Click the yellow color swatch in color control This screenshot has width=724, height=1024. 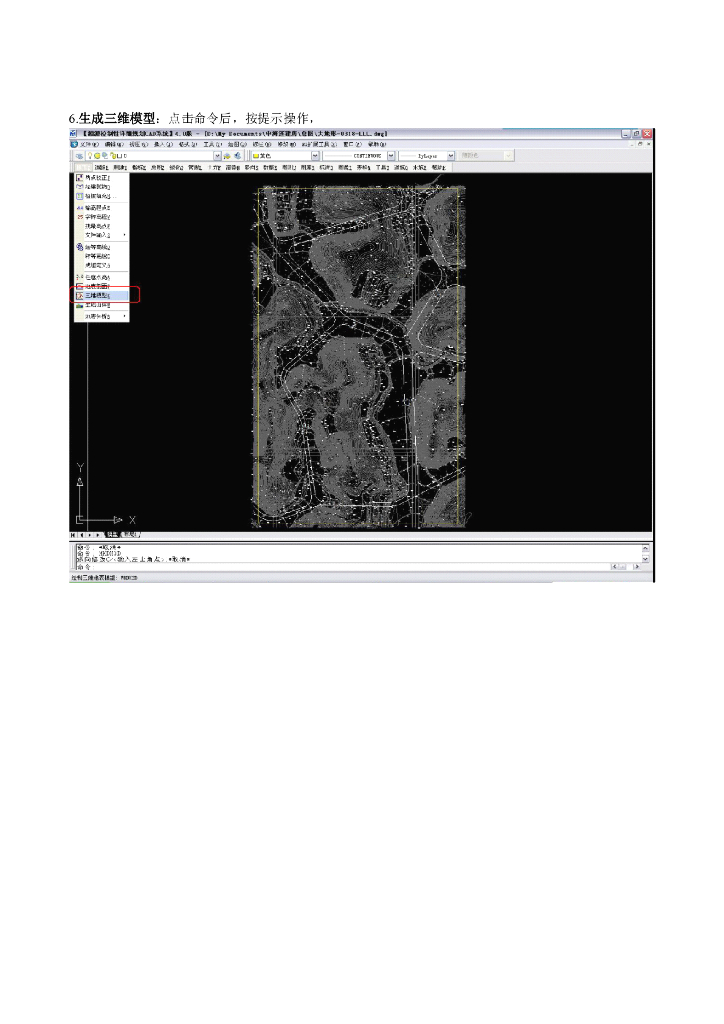(x=256, y=155)
